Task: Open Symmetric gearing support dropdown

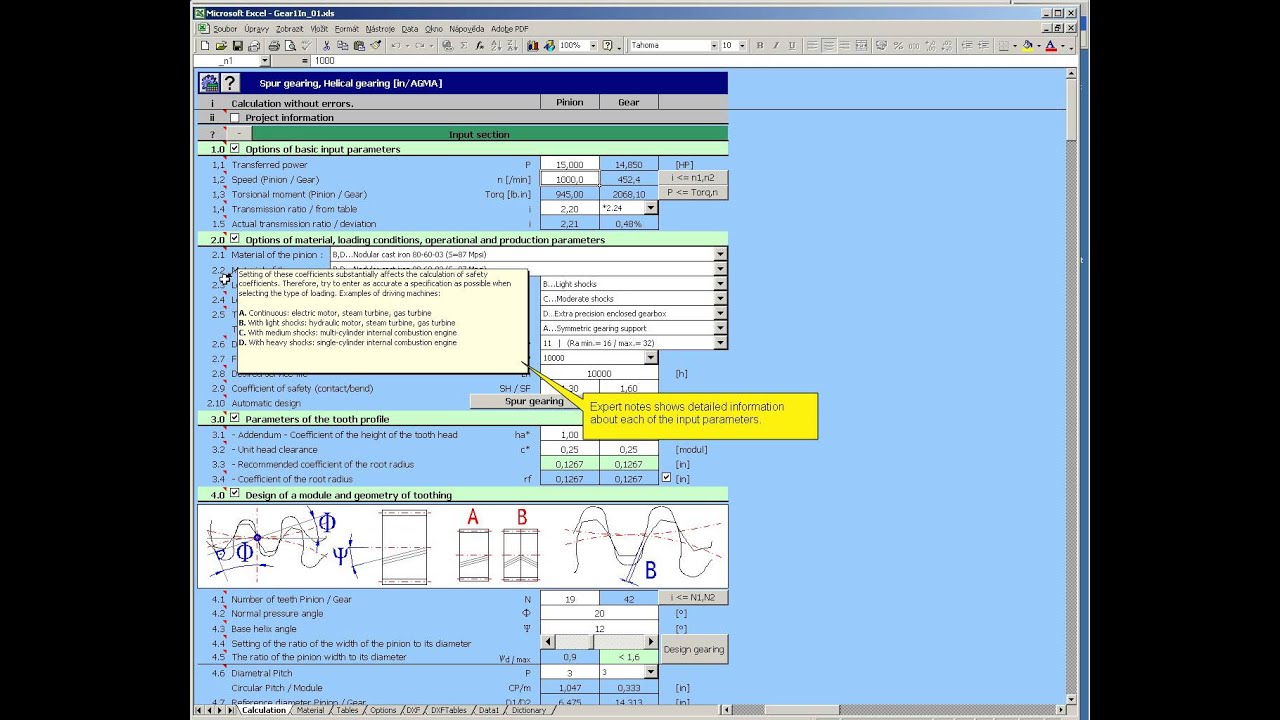Action: pyautogui.click(x=720, y=328)
